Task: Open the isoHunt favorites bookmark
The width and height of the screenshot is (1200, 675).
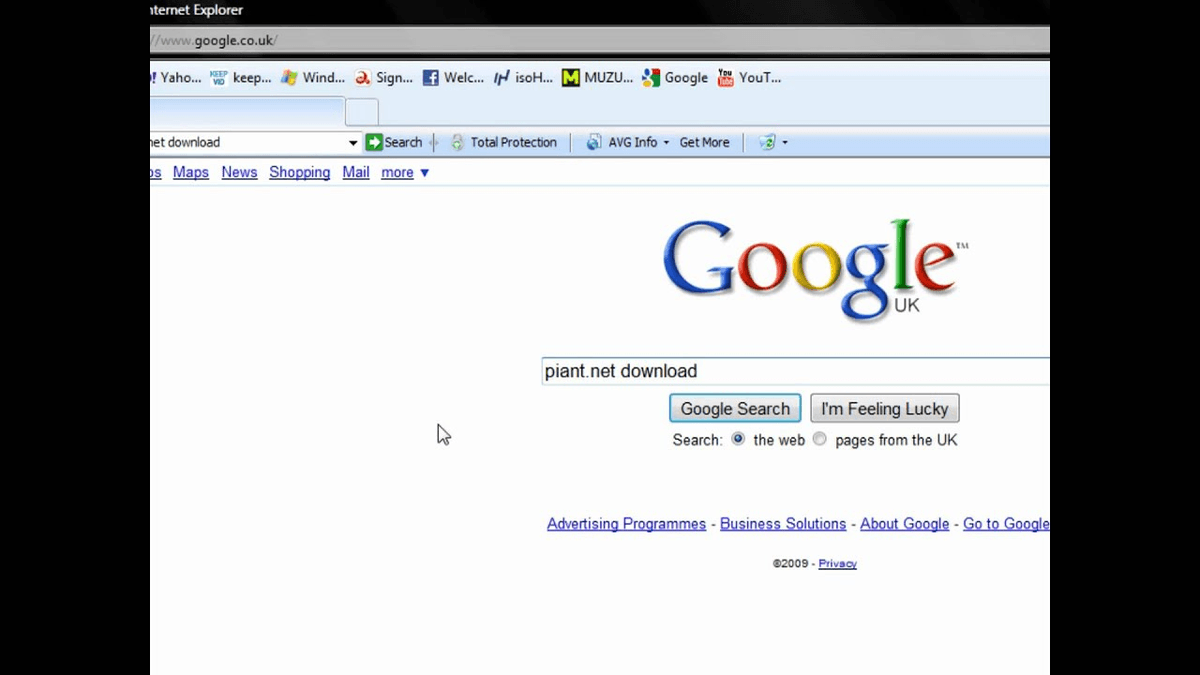Action: tap(522, 78)
